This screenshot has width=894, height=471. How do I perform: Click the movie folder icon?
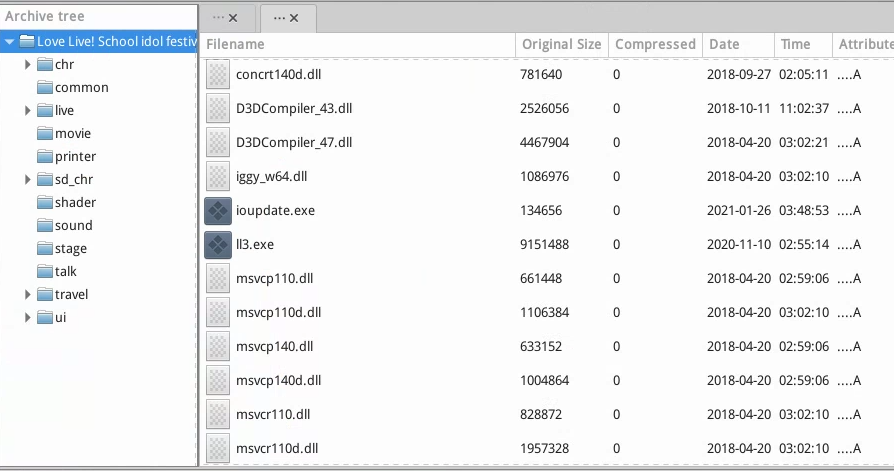click(45, 133)
